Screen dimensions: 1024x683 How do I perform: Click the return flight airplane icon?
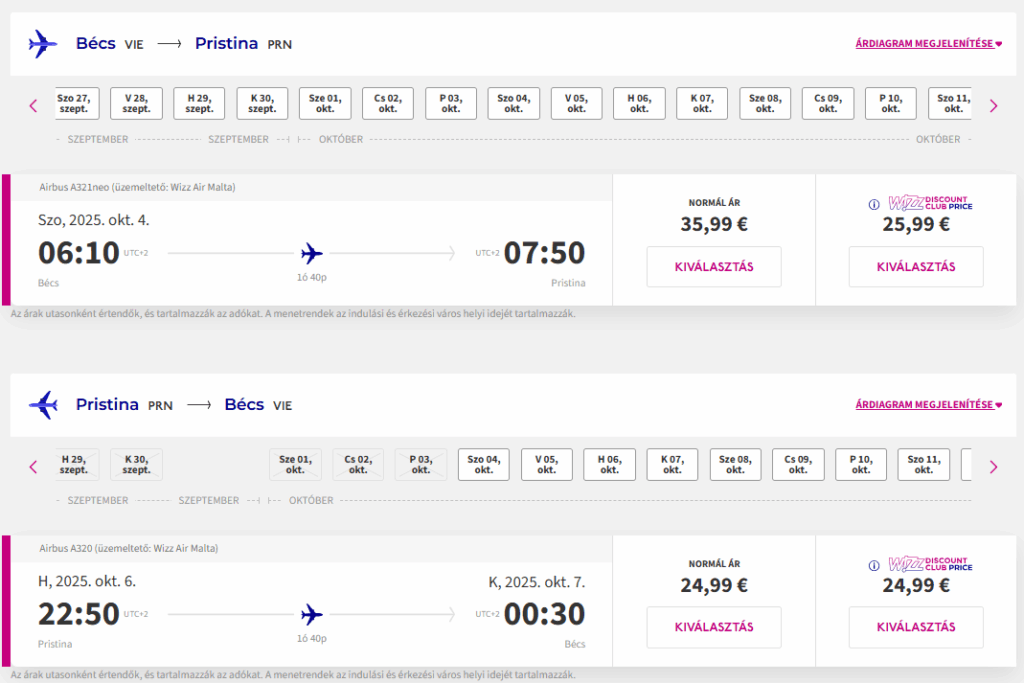[43, 405]
